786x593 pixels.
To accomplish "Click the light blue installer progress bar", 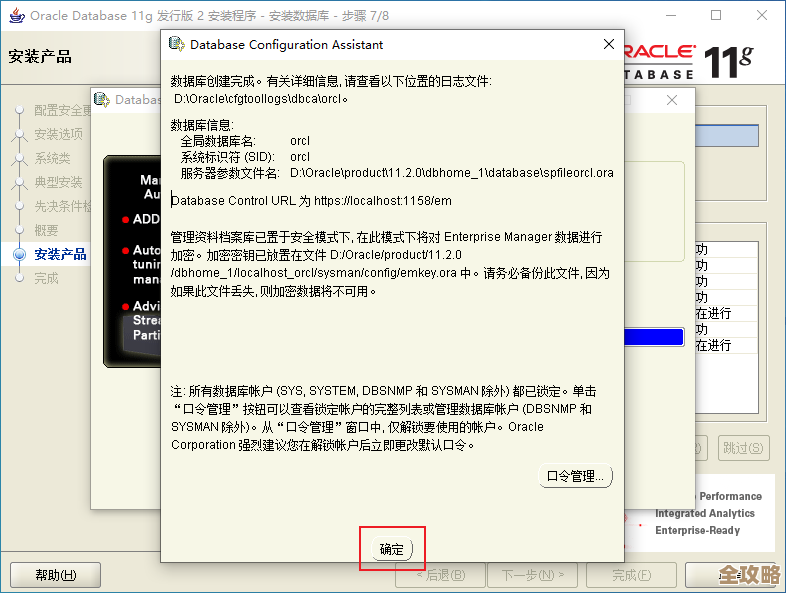I will point(727,135).
